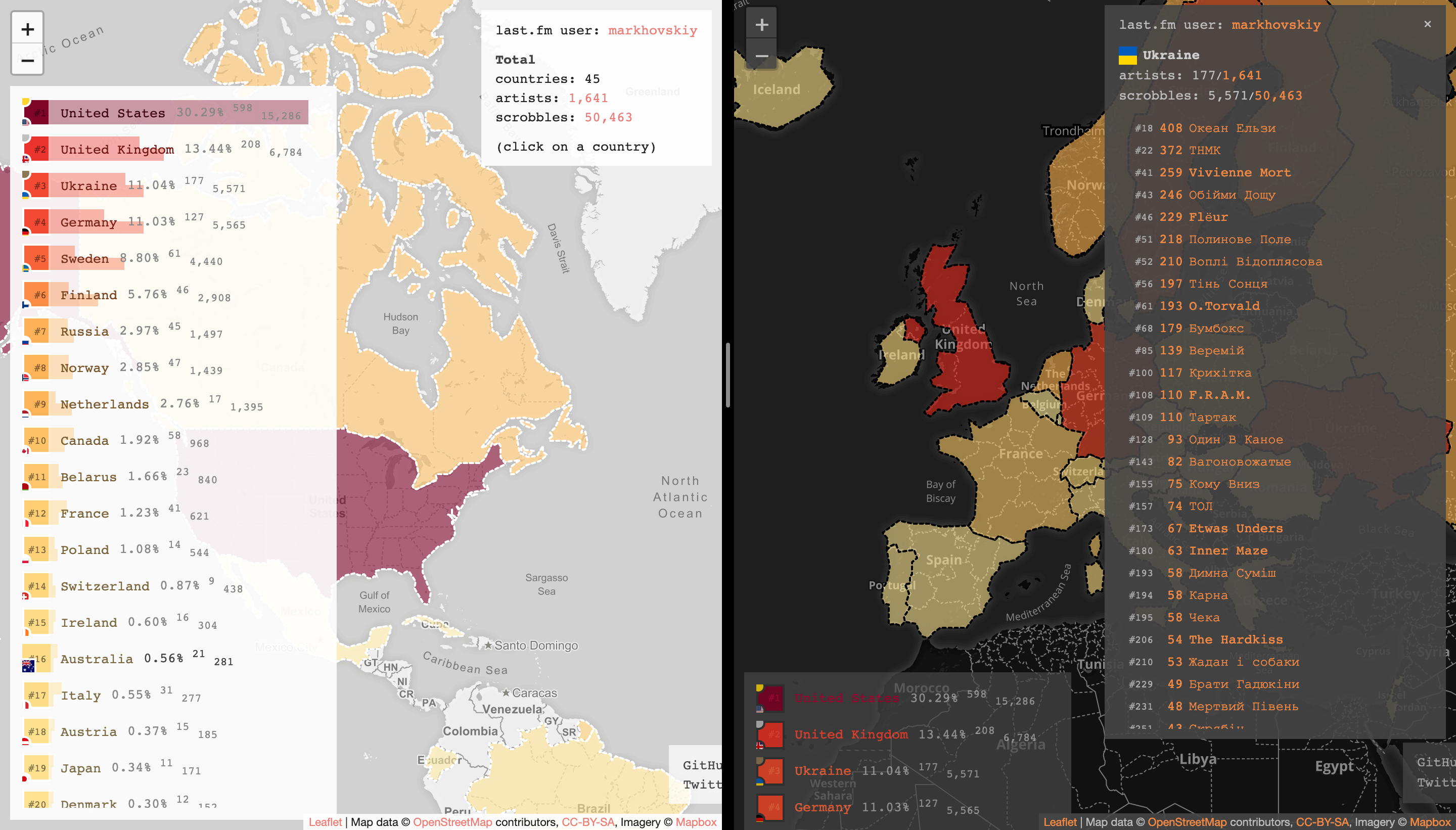Select Ukraine in the left country ranking
1456x830 pixels.
[x=134, y=186]
